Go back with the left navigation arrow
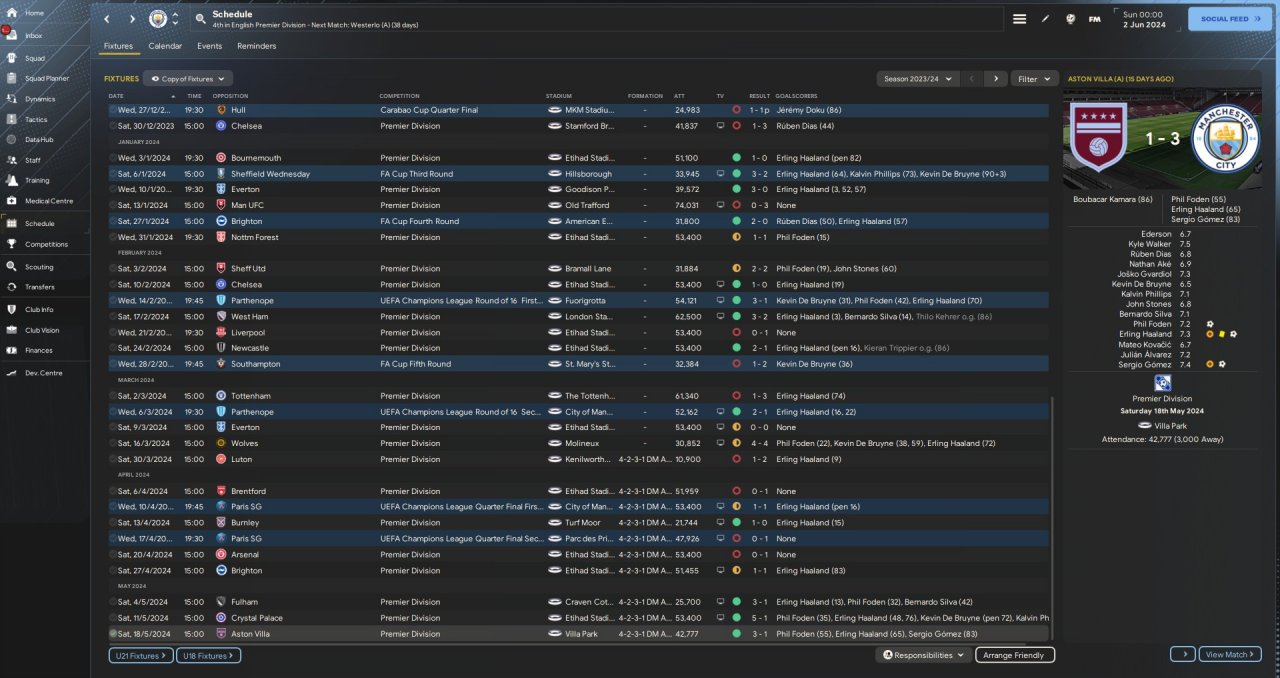Image resolution: width=1280 pixels, height=678 pixels. [107, 19]
